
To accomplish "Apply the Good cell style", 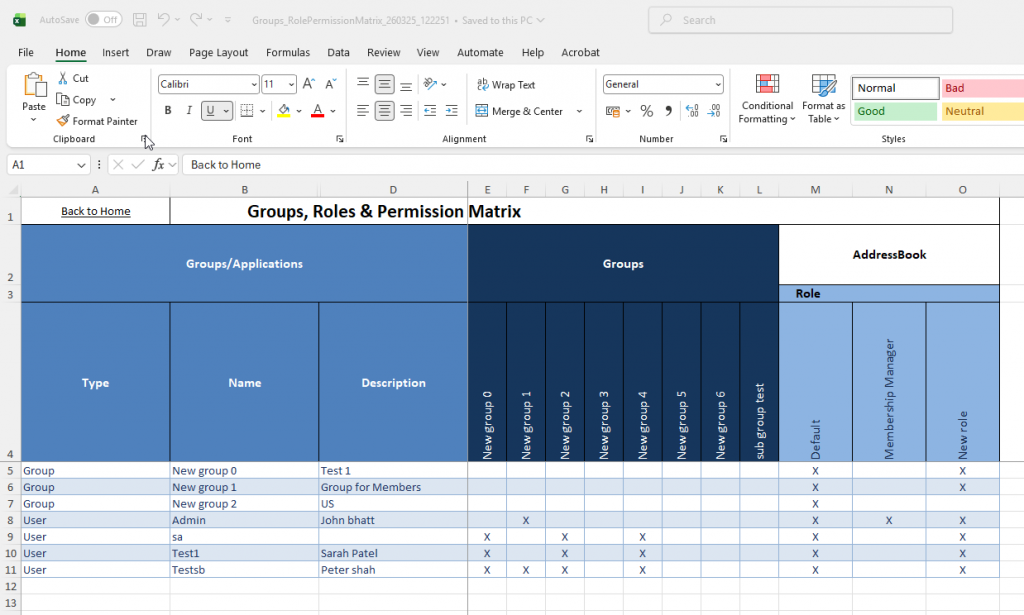I will [x=894, y=112].
